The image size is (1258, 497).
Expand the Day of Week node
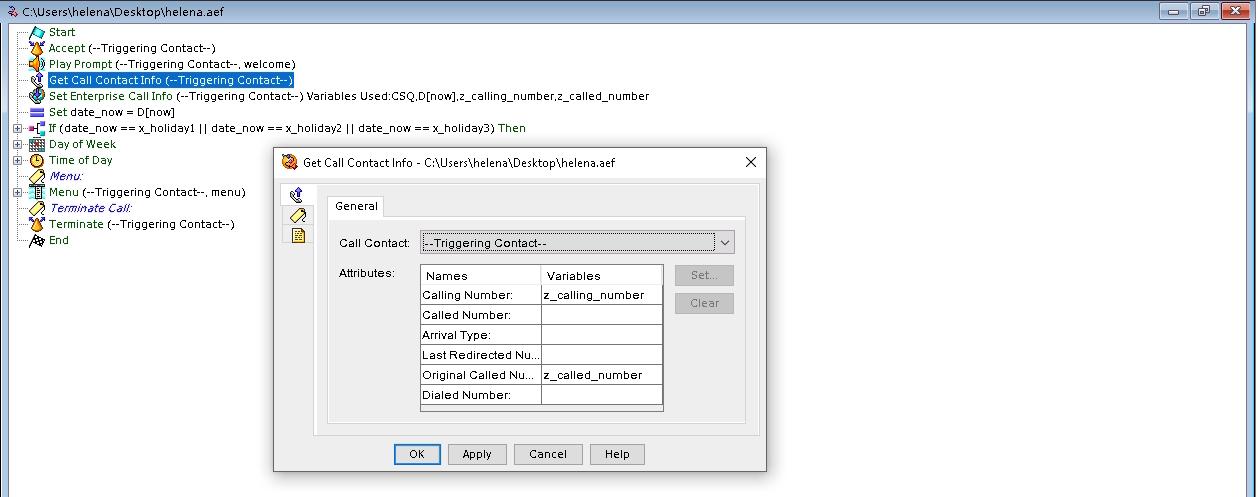point(17,144)
